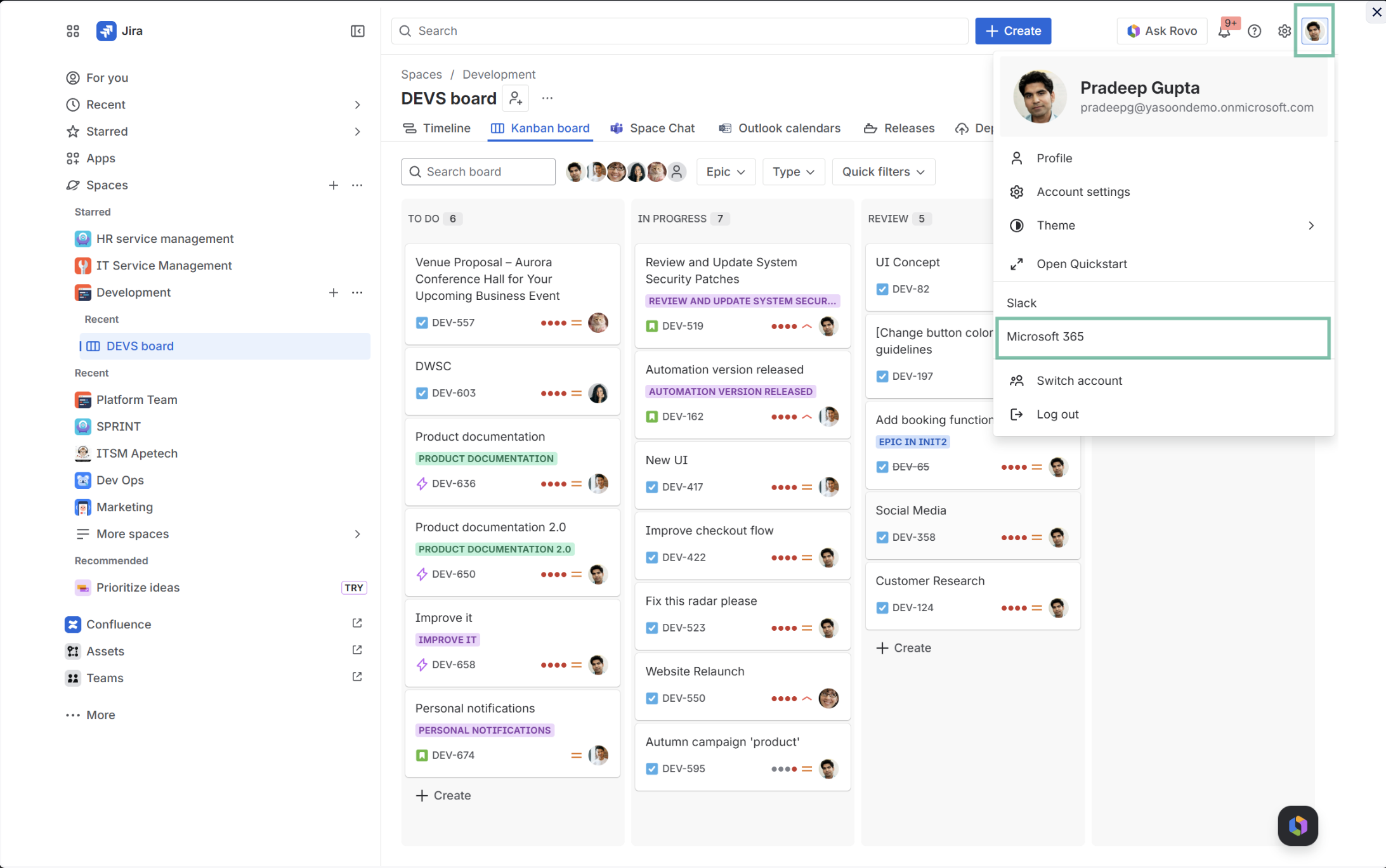Screen dimensions: 1386x868
Task: Open the floating Rovo chat icon
Action: (1298, 826)
